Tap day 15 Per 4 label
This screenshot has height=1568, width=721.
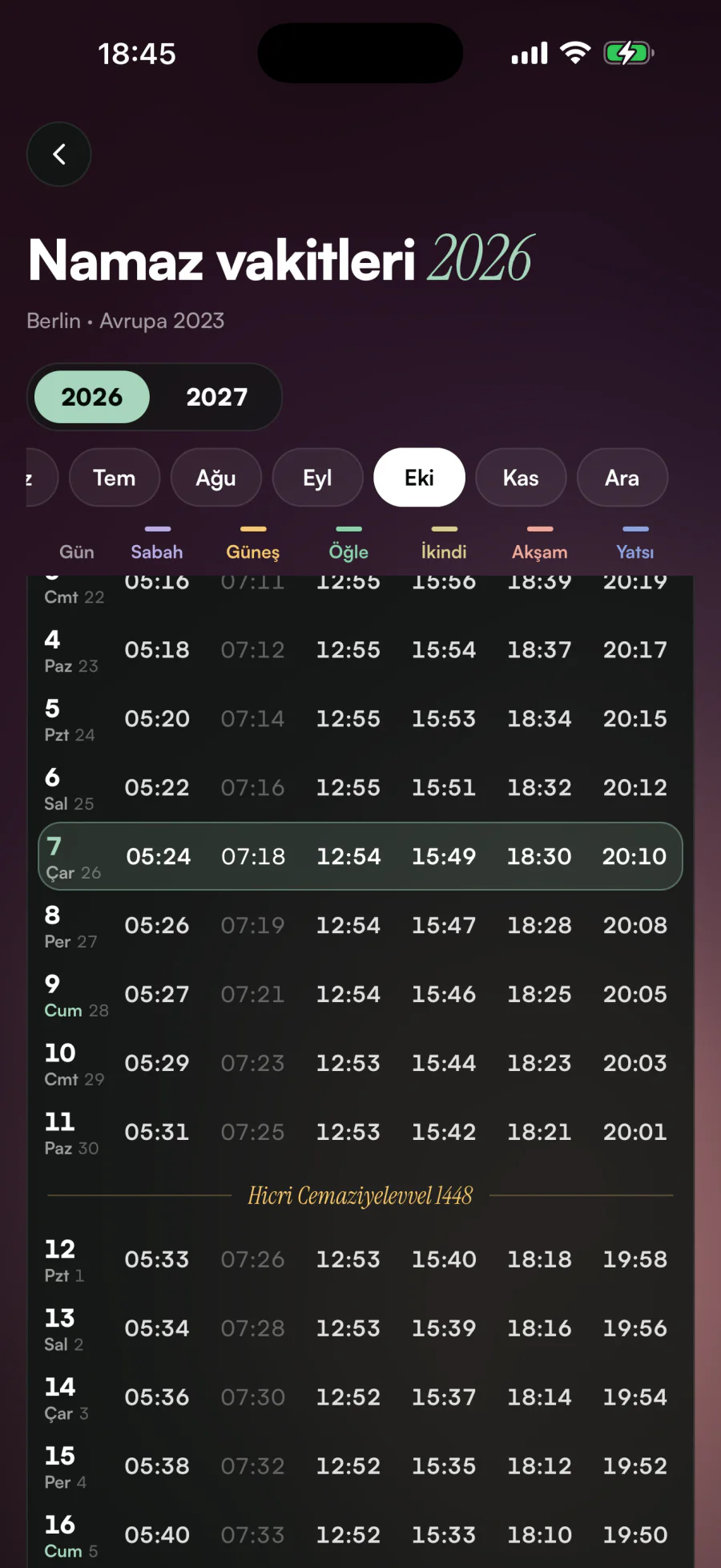[65, 1468]
